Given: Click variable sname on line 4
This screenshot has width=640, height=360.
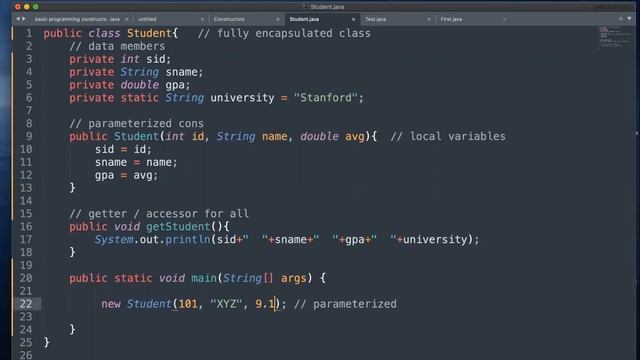Looking at the screenshot, I should click(181, 72).
